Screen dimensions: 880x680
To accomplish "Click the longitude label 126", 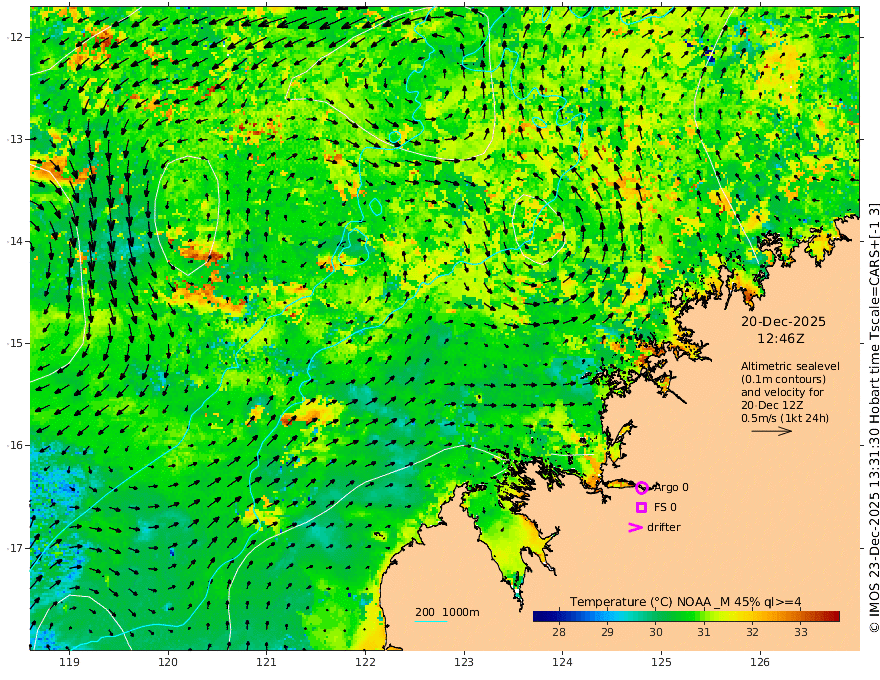I will pyautogui.click(x=760, y=662).
